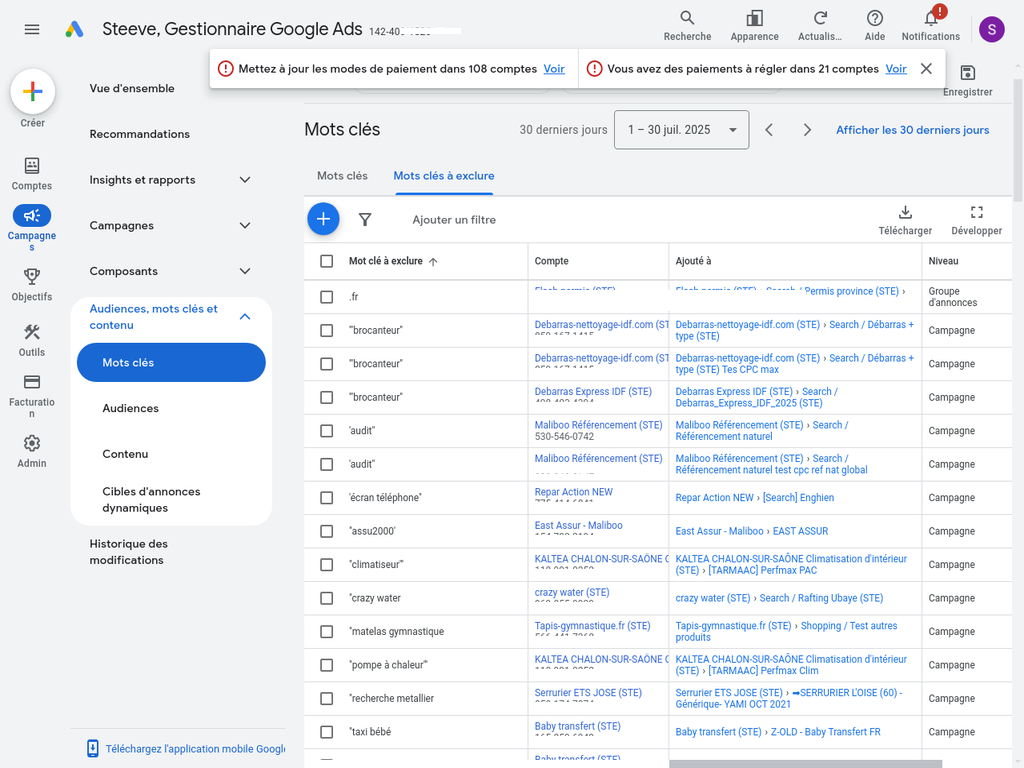The image size is (1024, 768).
Task: Select the Mots clés à exclure tab
Action: pyautogui.click(x=443, y=176)
